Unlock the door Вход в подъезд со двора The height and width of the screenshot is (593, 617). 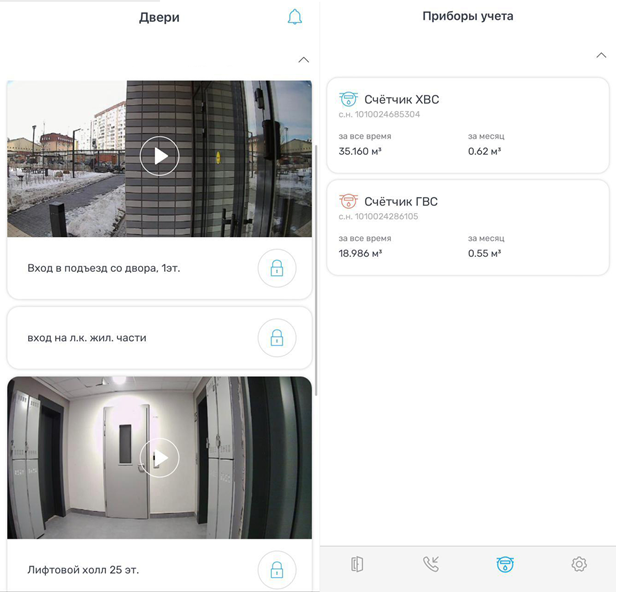pyautogui.click(x=277, y=268)
